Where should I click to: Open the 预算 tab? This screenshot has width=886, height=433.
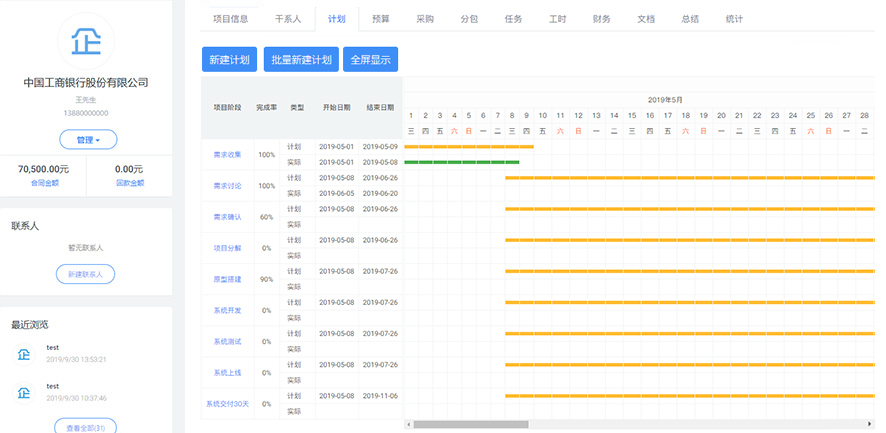point(381,19)
